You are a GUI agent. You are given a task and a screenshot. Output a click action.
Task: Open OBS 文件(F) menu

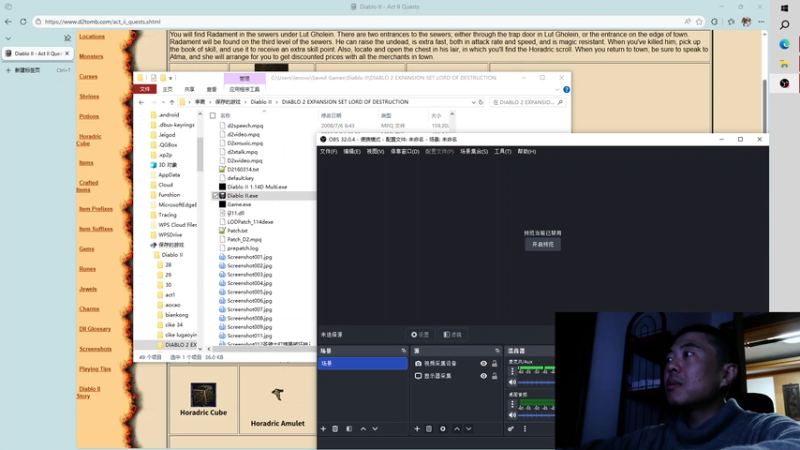point(328,152)
